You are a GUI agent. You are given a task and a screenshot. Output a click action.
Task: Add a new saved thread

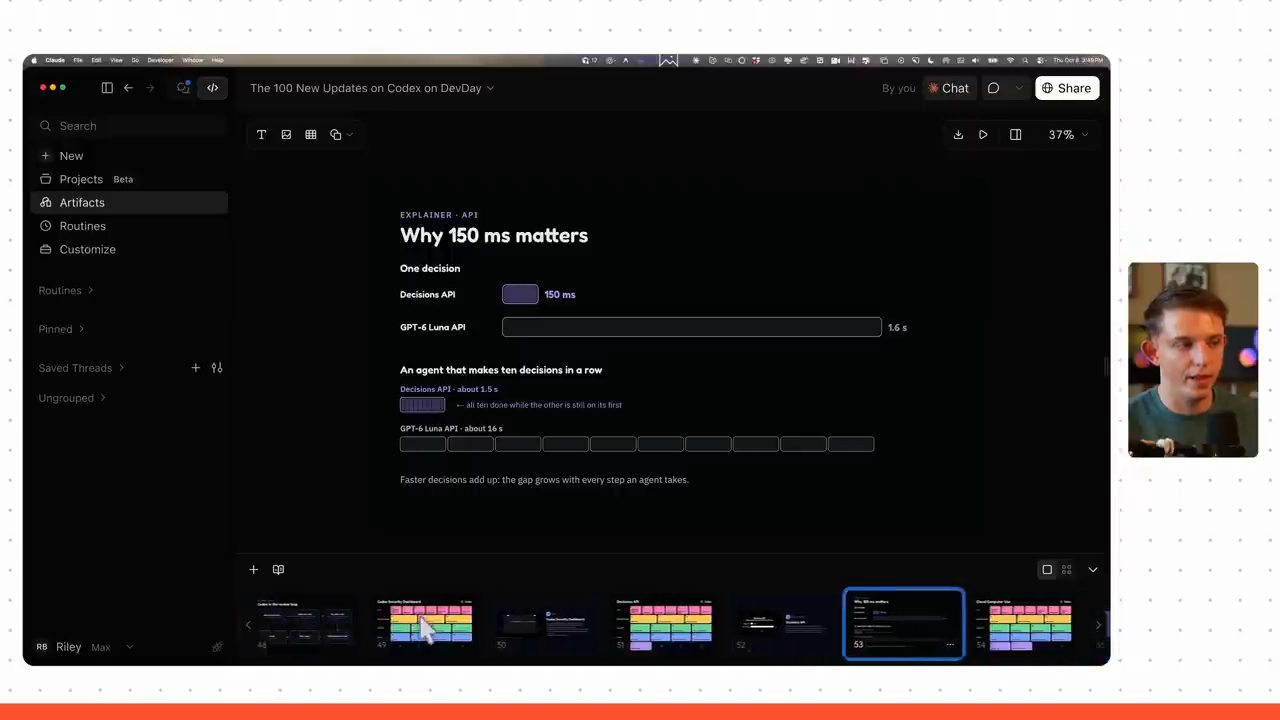click(x=196, y=368)
